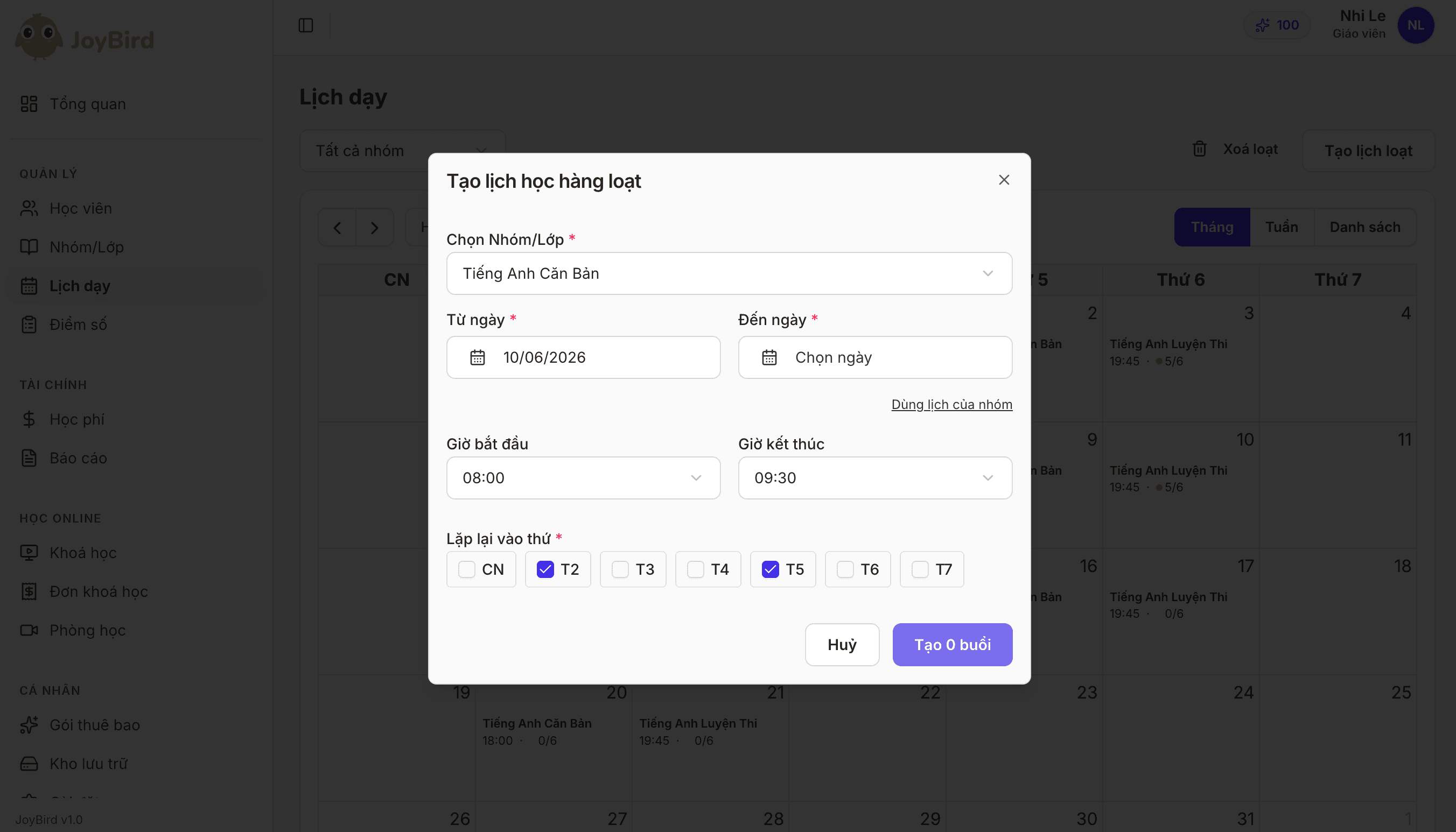Go to next month arrow
This screenshot has width=1456, height=832.
(374, 228)
